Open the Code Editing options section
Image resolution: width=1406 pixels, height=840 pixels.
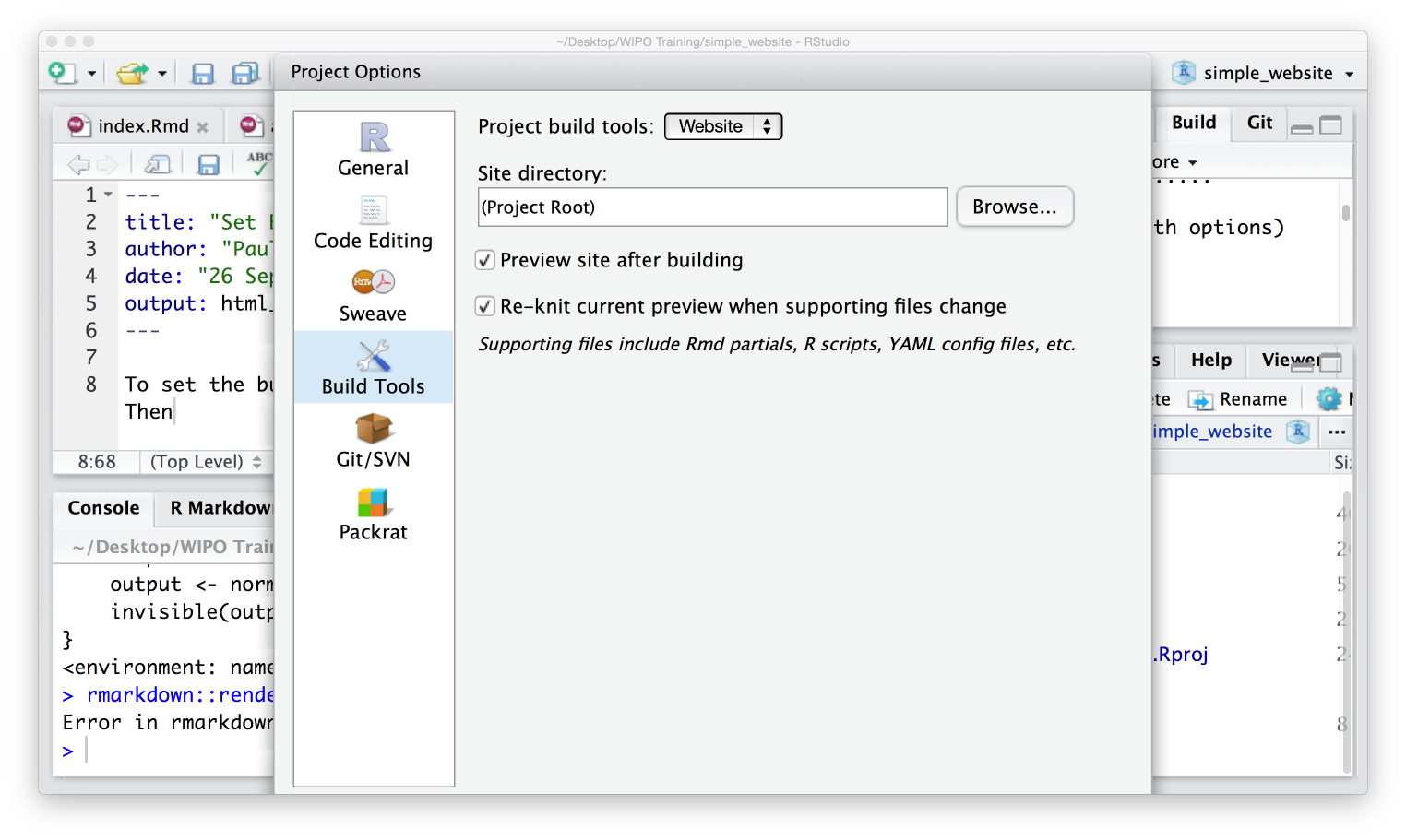(x=373, y=223)
